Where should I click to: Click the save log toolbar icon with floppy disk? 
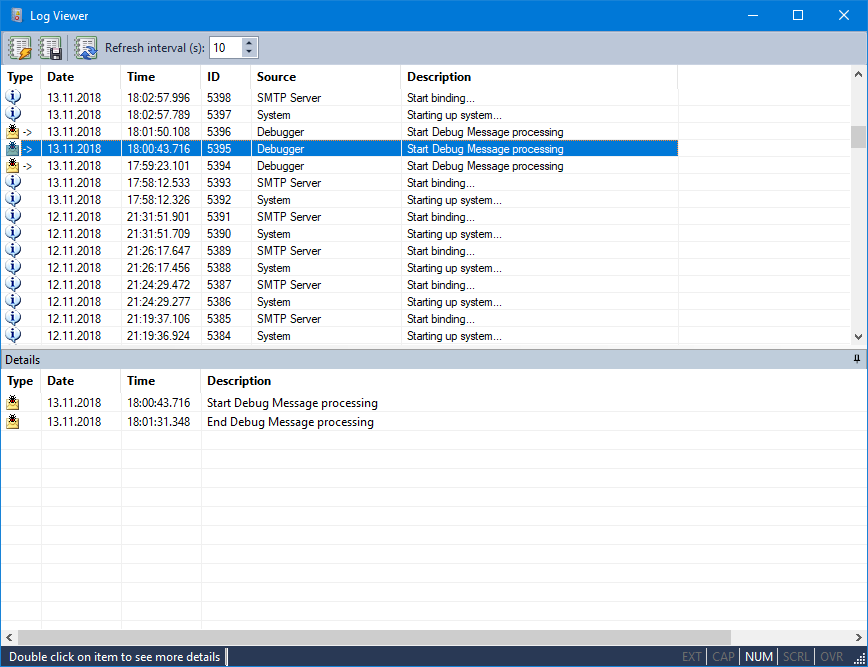point(50,48)
